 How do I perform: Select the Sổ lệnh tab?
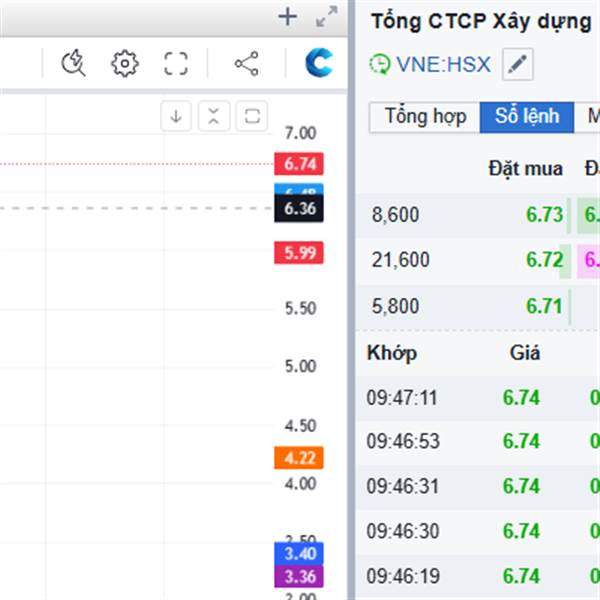tap(527, 117)
